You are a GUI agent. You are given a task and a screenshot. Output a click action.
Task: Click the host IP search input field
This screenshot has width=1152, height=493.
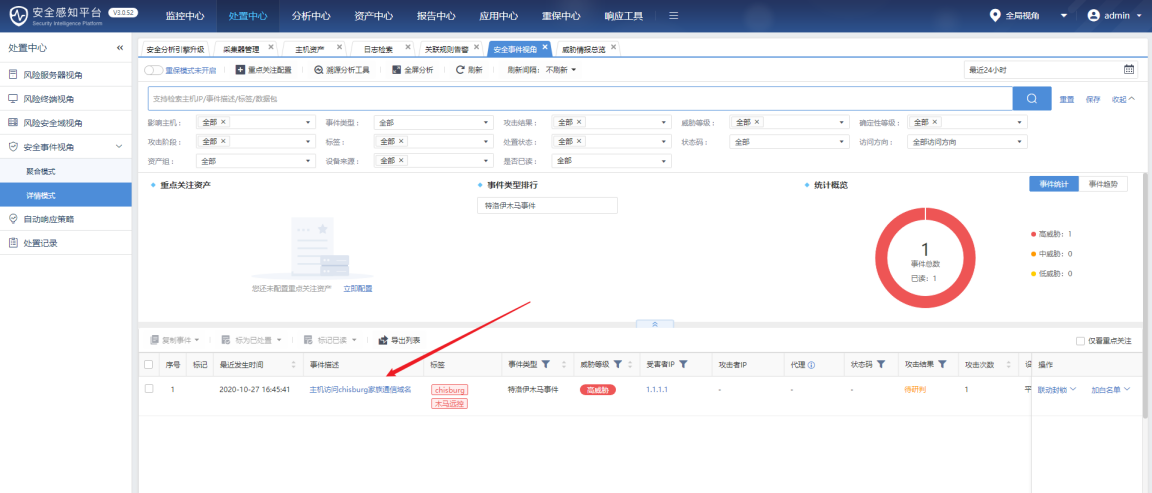[580, 98]
